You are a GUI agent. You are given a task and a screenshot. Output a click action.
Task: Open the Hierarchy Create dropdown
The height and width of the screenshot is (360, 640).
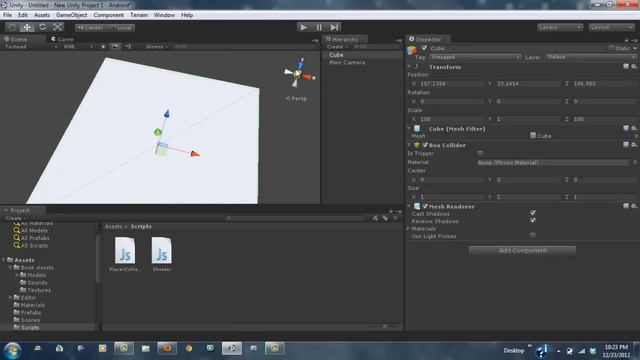point(337,47)
